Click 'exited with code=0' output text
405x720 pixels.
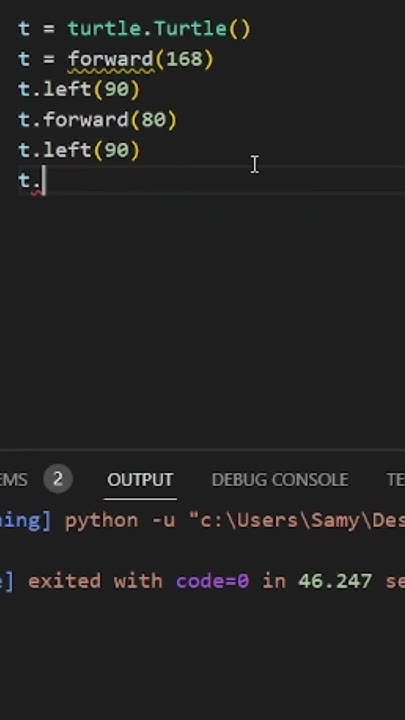pos(138,581)
